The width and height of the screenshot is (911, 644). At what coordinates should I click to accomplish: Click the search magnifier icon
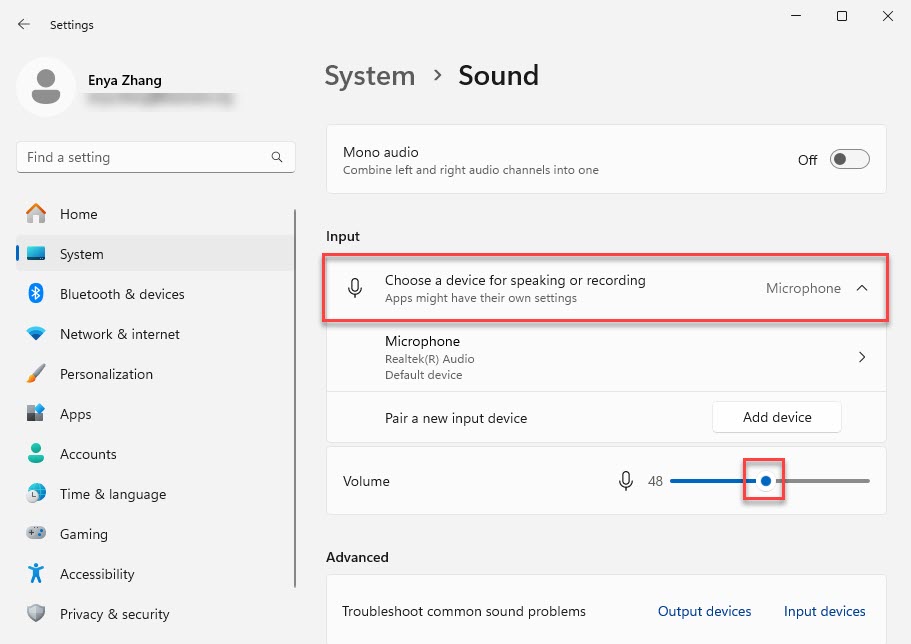(277, 158)
